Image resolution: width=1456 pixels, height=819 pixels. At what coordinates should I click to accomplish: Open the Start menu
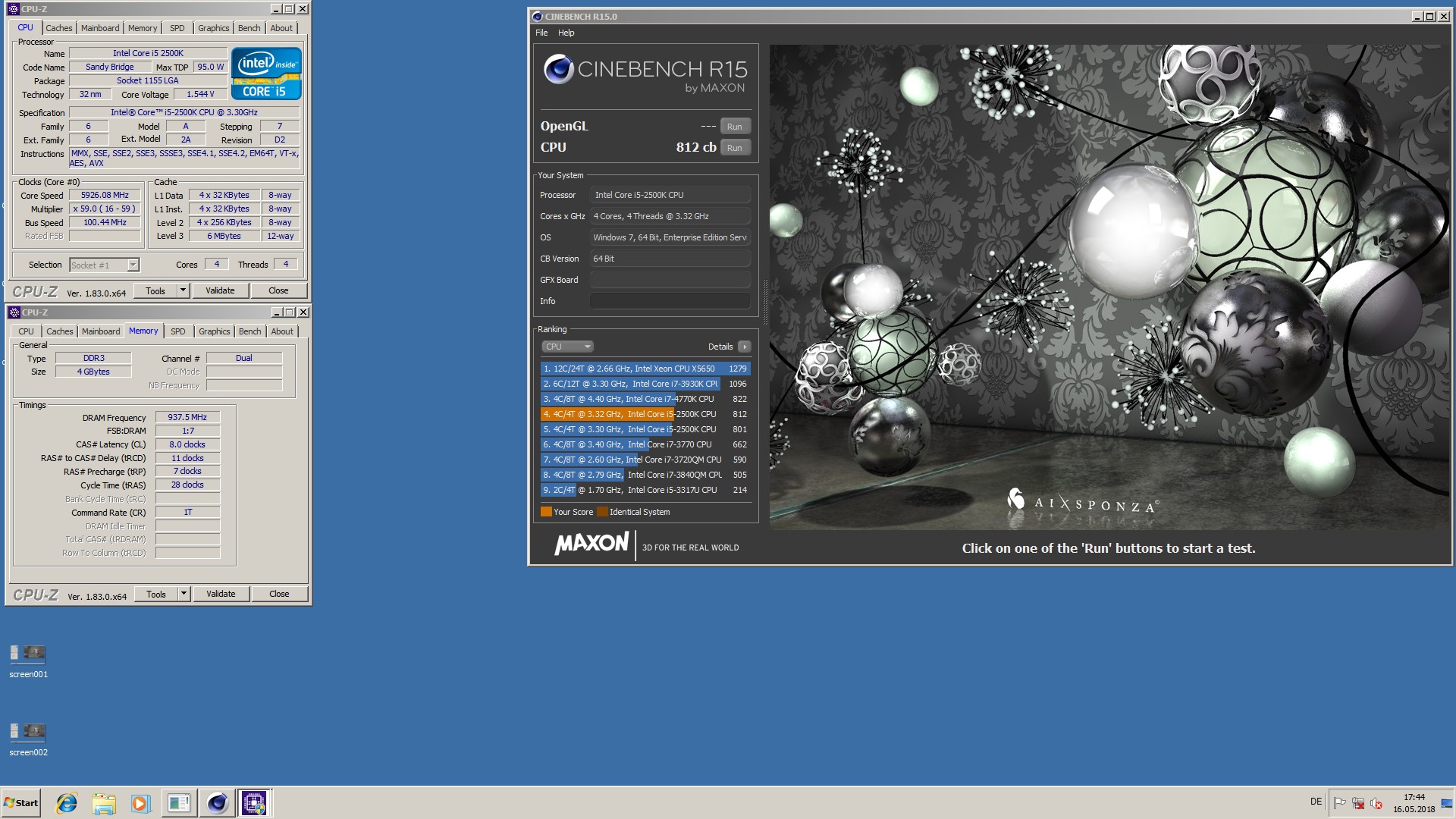click(21, 803)
